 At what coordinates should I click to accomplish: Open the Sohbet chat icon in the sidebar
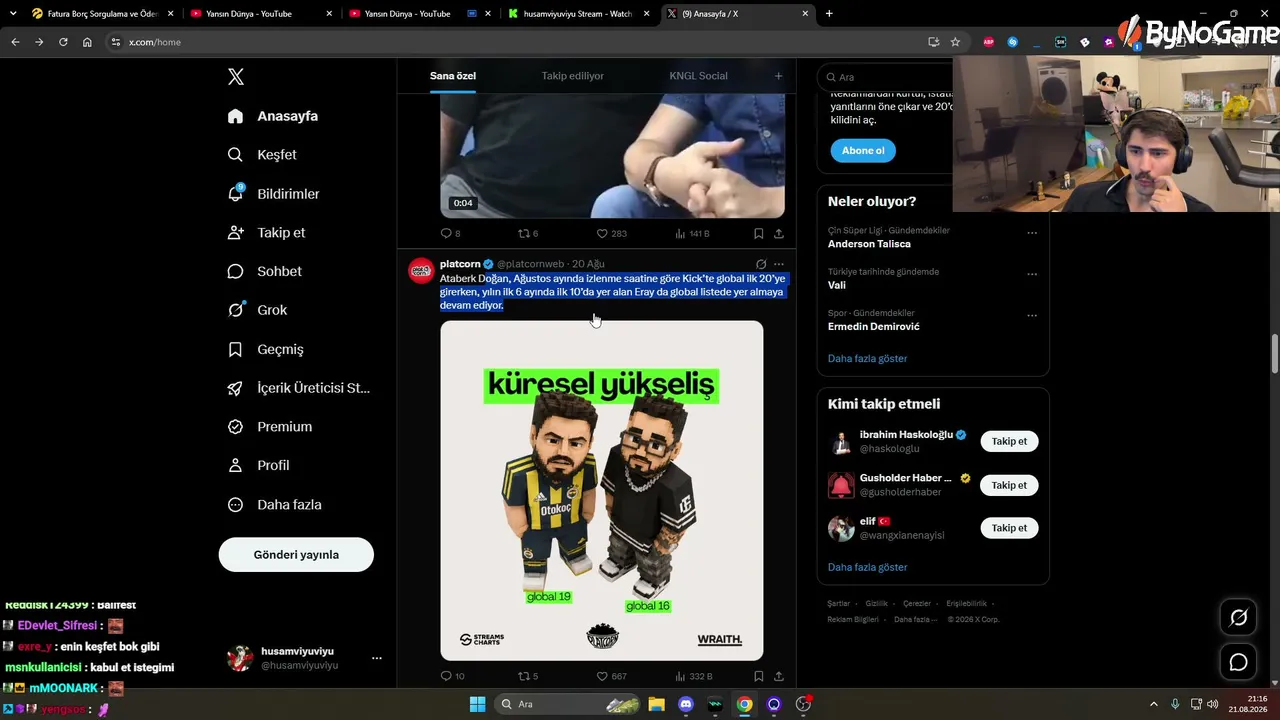click(x=235, y=271)
